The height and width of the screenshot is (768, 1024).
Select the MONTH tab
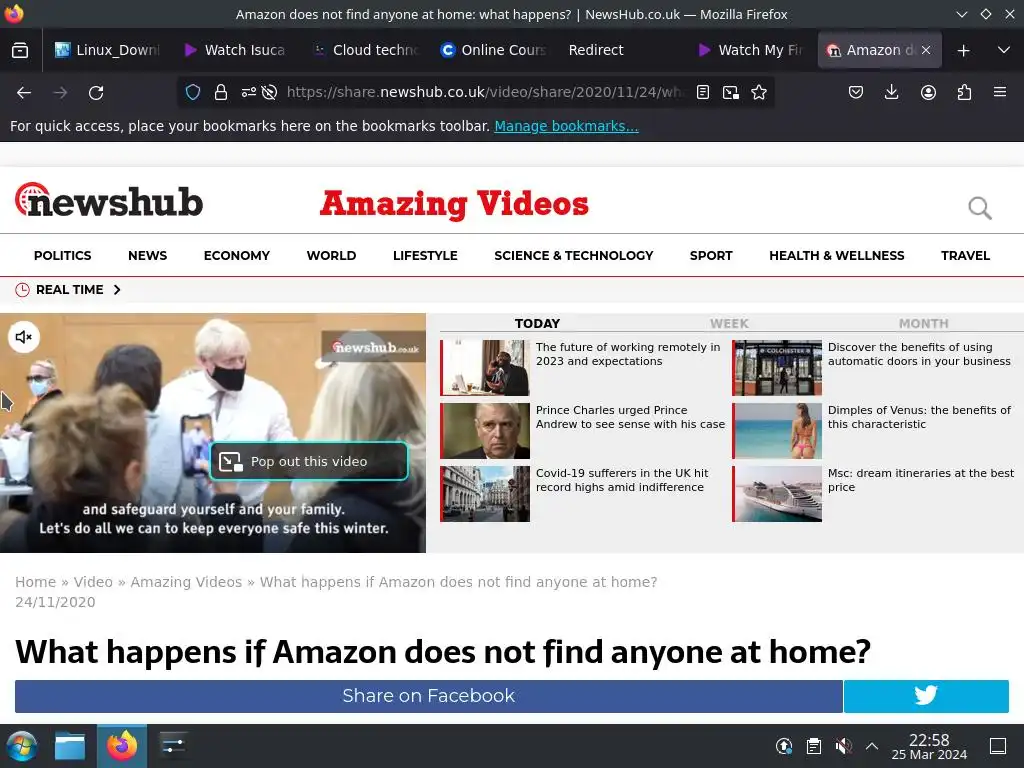pos(923,323)
